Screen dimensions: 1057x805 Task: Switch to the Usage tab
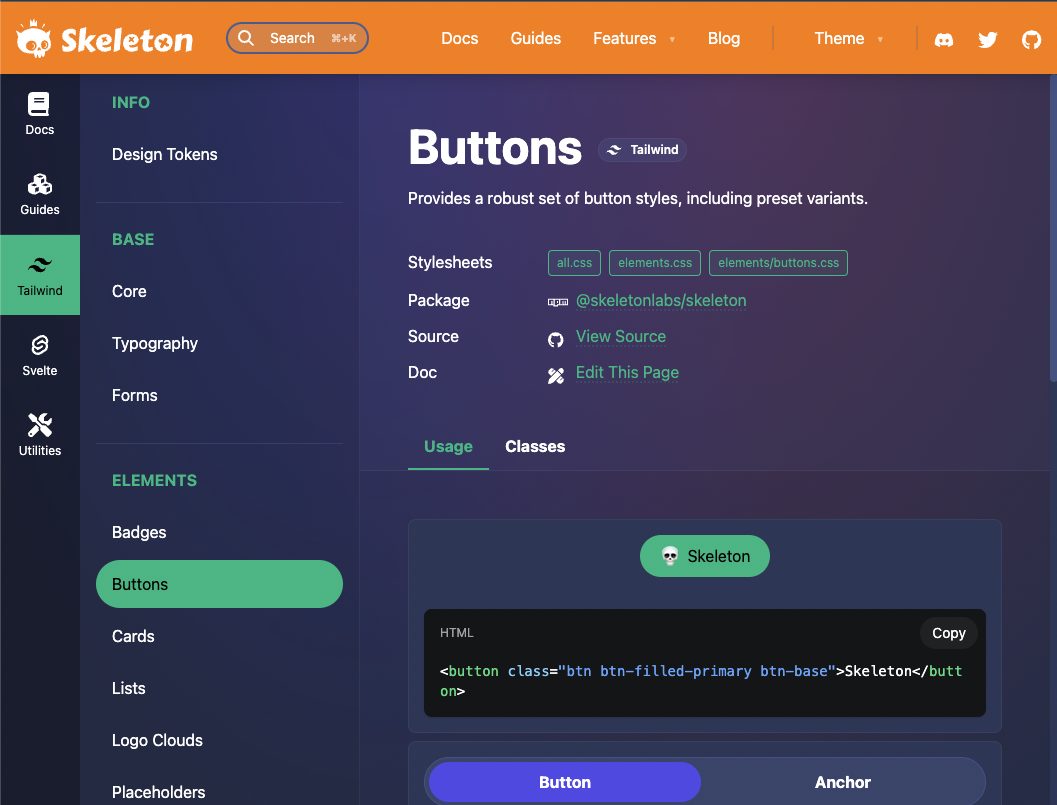click(x=448, y=446)
